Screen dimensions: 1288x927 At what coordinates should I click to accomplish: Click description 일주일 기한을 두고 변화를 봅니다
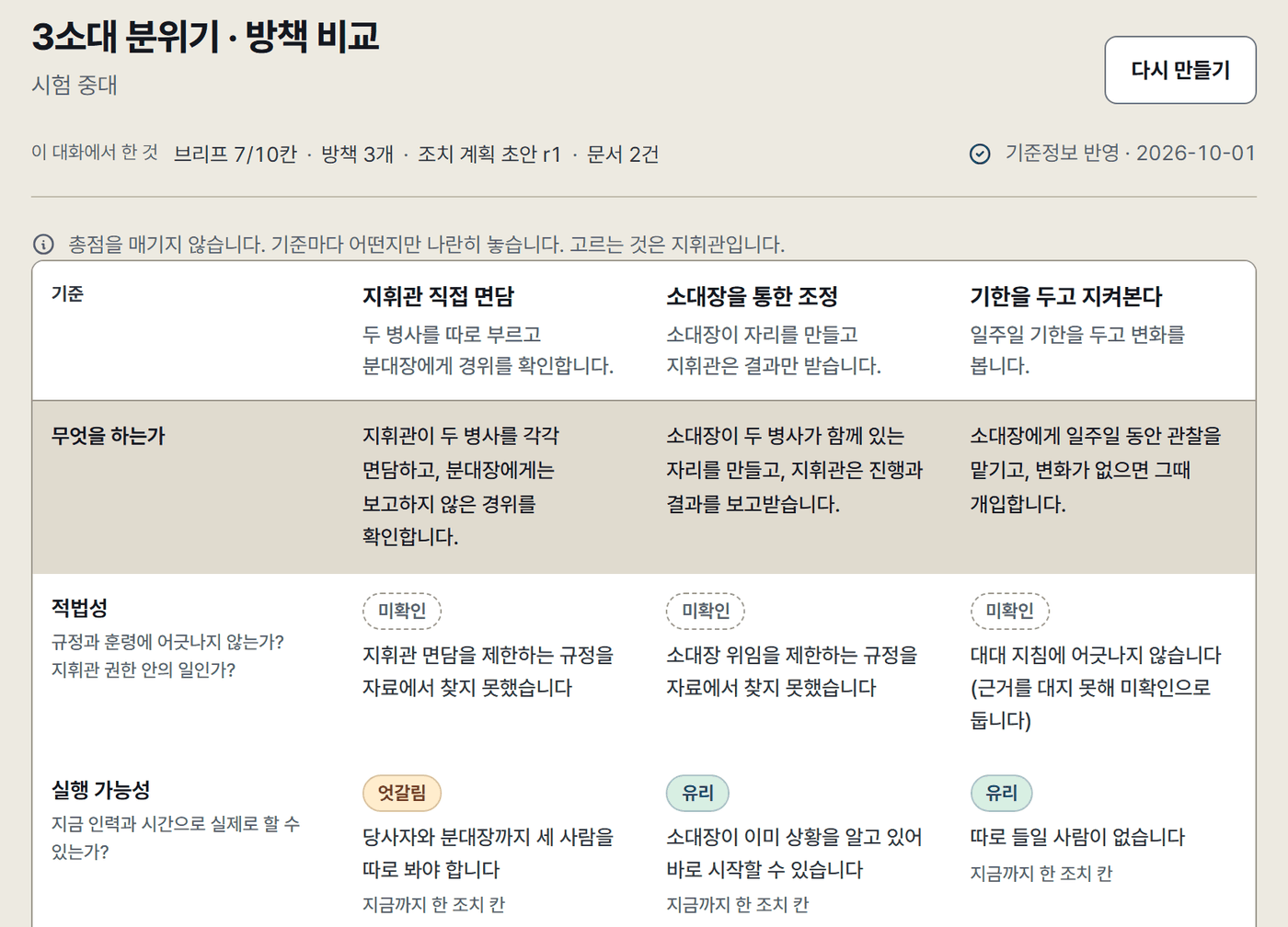pyautogui.click(x=1077, y=349)
